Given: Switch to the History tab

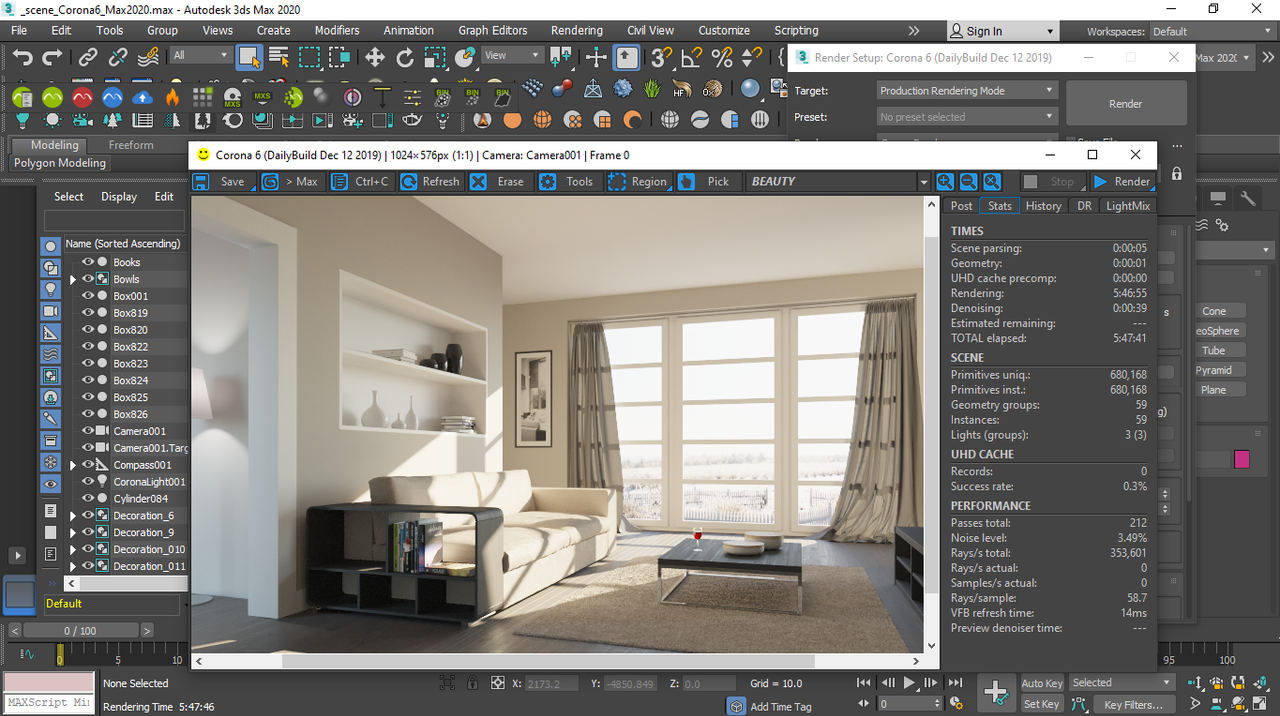Looking at the screenshot, I should (x=1043, y=205).
